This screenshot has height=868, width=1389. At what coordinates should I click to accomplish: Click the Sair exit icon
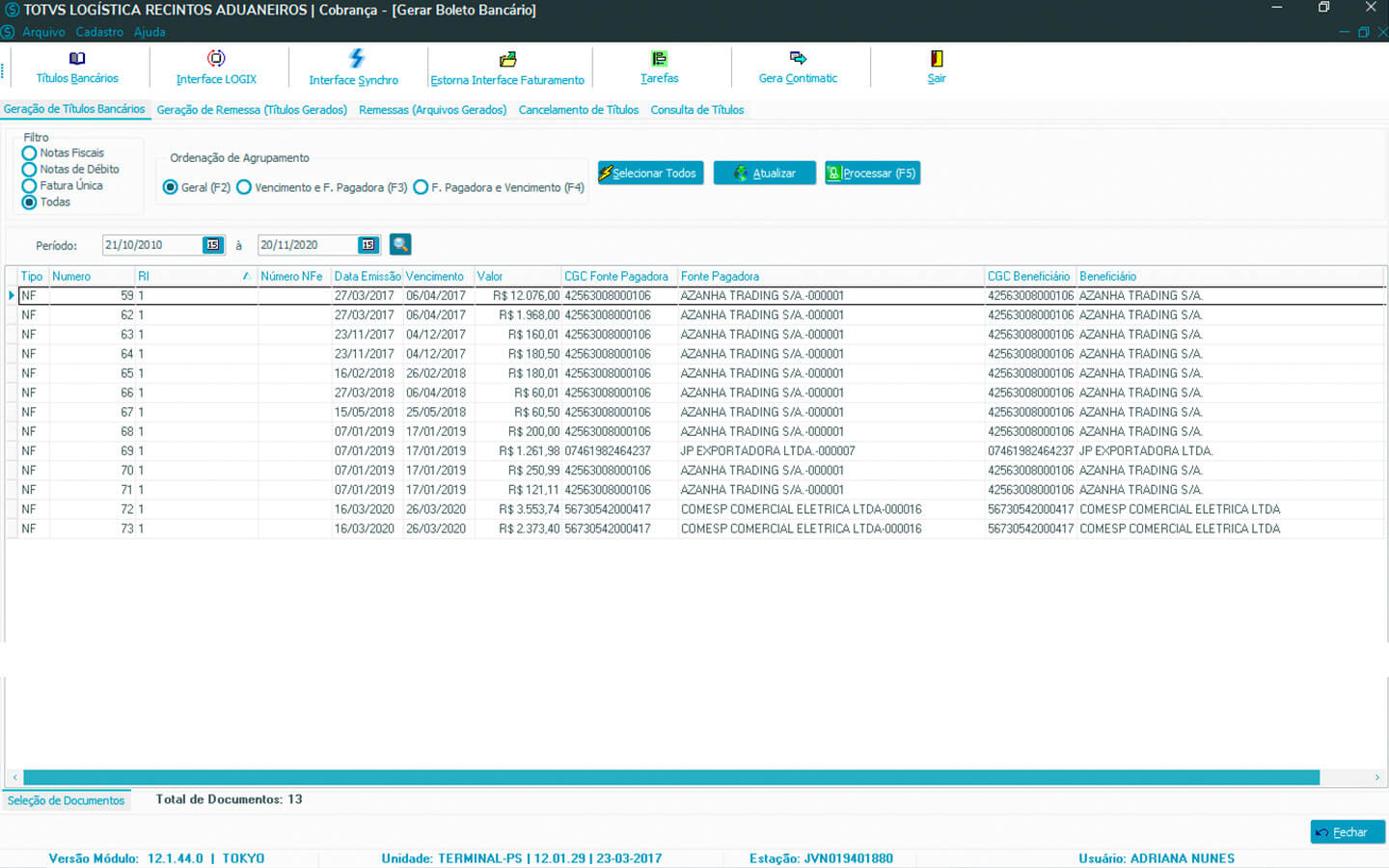[x=936, y=59]
